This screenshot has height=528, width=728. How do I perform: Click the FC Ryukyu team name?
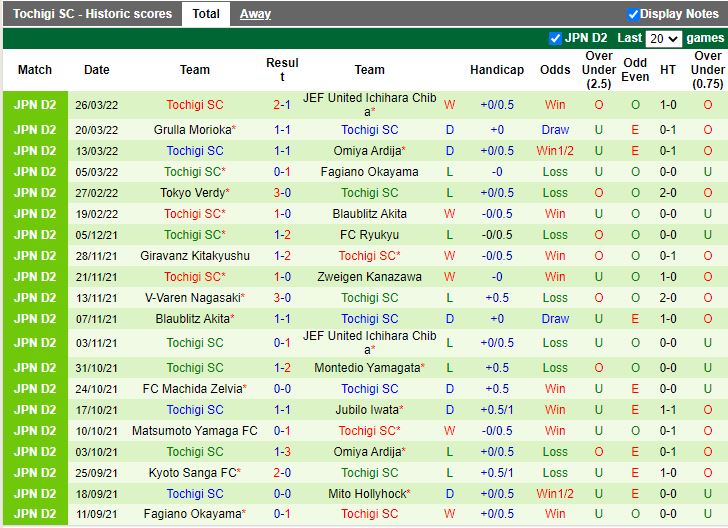(369, 235)
